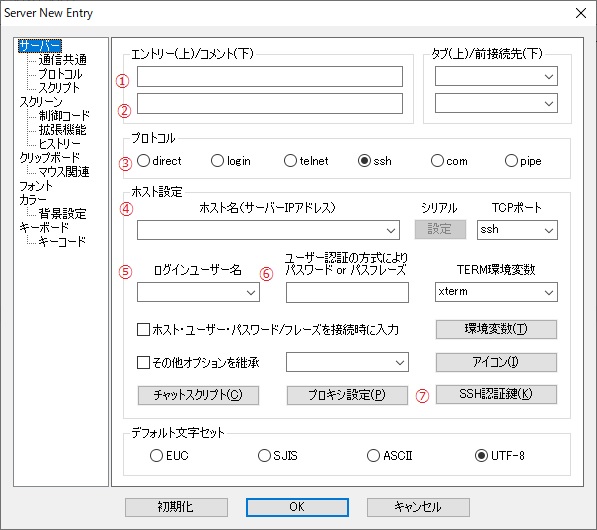597x530 pixels.
Task: Open the TCPポート ssh dropdown
Action: pos(517,230)
